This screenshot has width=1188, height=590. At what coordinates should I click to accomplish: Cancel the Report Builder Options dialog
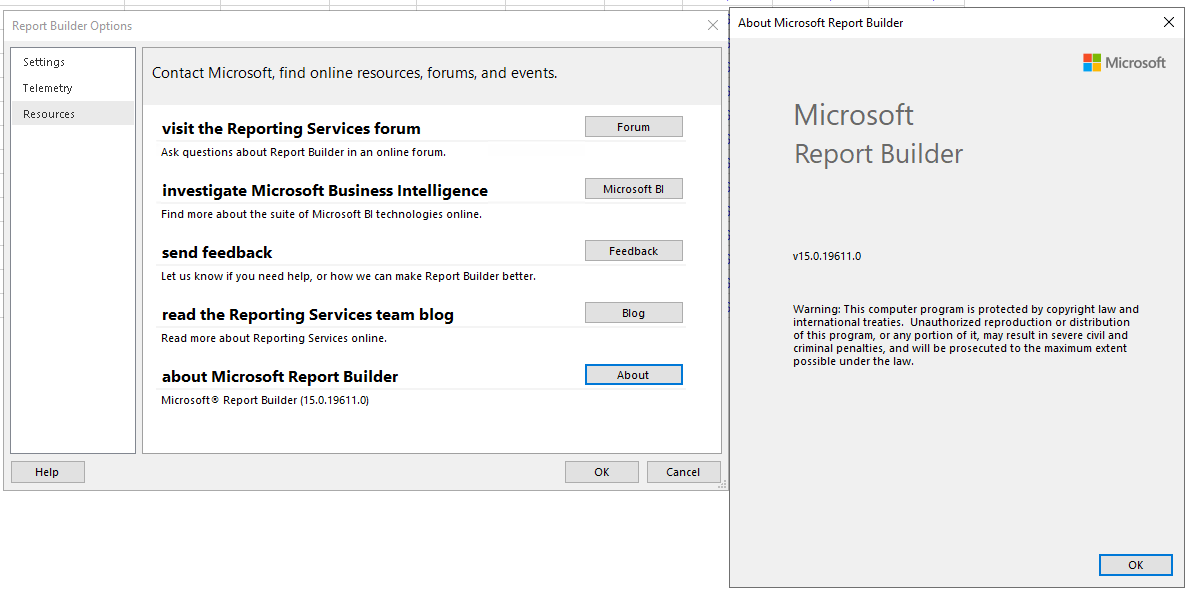pyautogui.click(x=683, y=472)
